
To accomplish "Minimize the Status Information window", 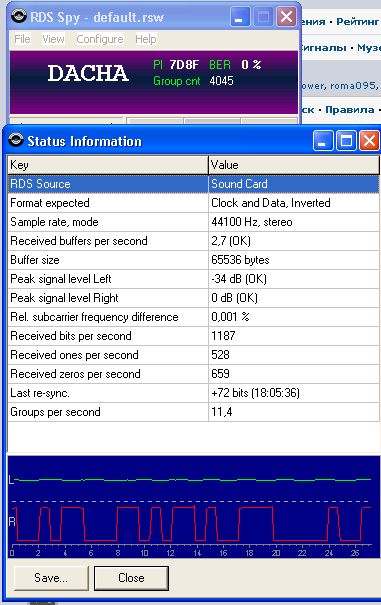I will click(323, 140).
